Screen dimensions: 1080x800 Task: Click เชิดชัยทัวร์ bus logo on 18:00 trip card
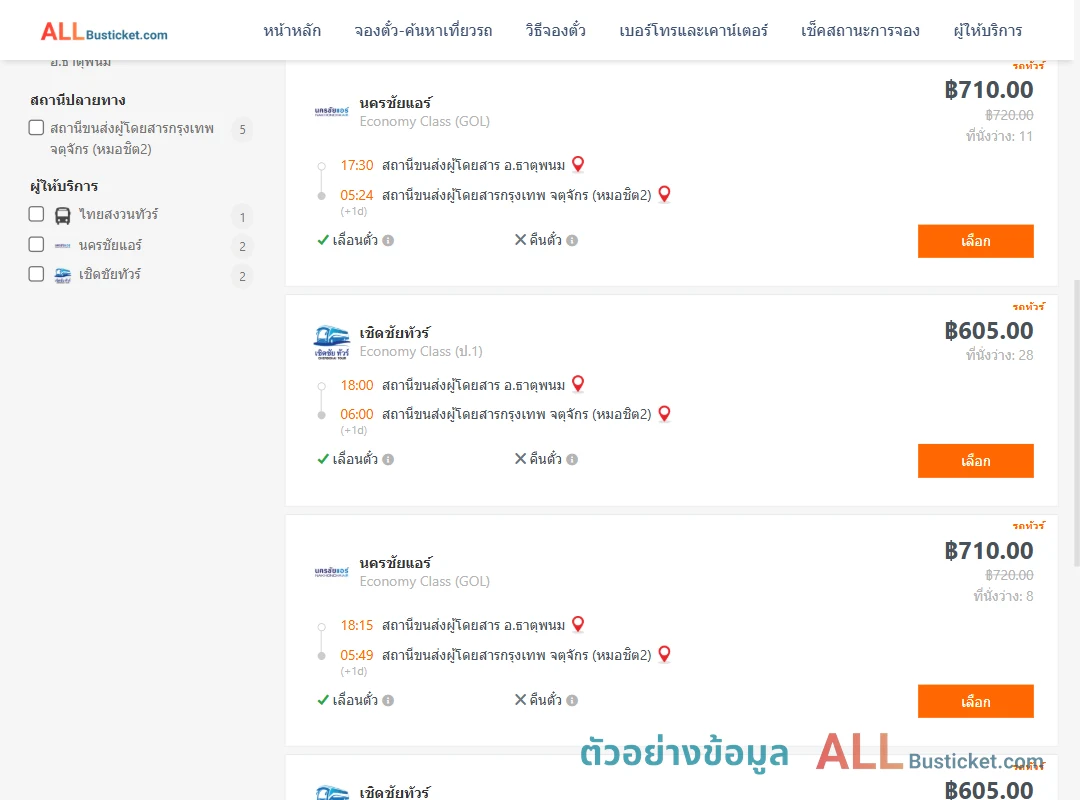tap(331, 342)
